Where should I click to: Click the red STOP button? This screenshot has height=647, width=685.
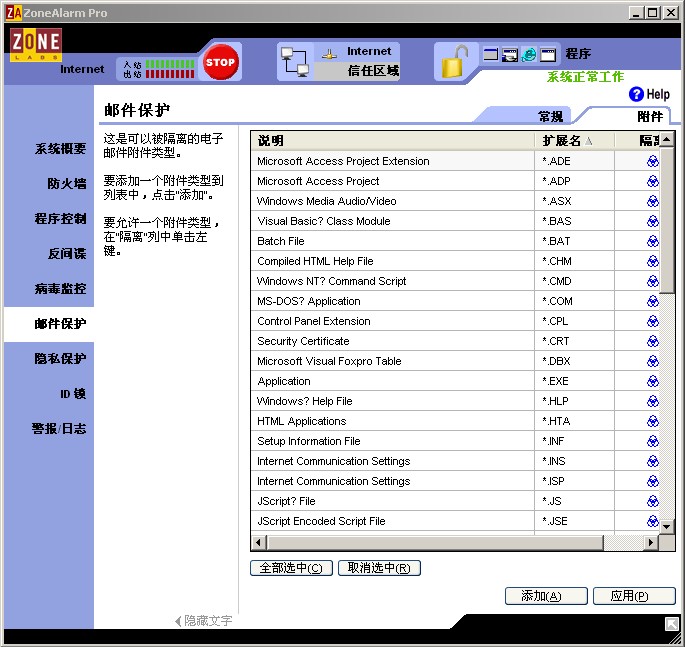pyautogui.click(x=221, y=62)
